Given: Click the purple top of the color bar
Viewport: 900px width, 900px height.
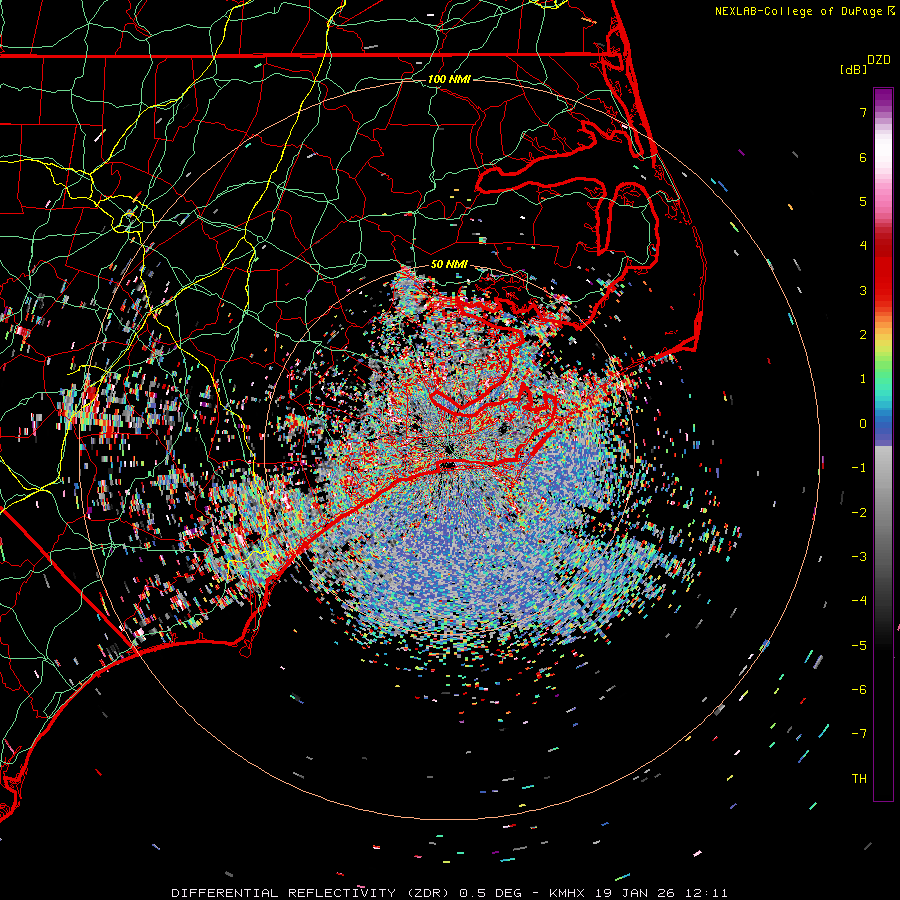Looking at the screenshot, I should pyautogui.click(x=883, y=98).
